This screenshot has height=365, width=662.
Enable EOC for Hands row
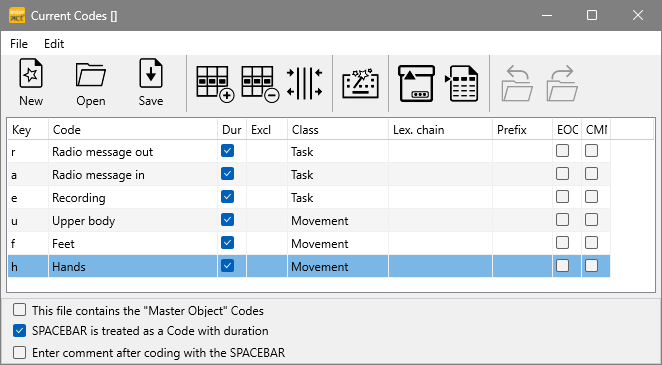coord(562,266)
